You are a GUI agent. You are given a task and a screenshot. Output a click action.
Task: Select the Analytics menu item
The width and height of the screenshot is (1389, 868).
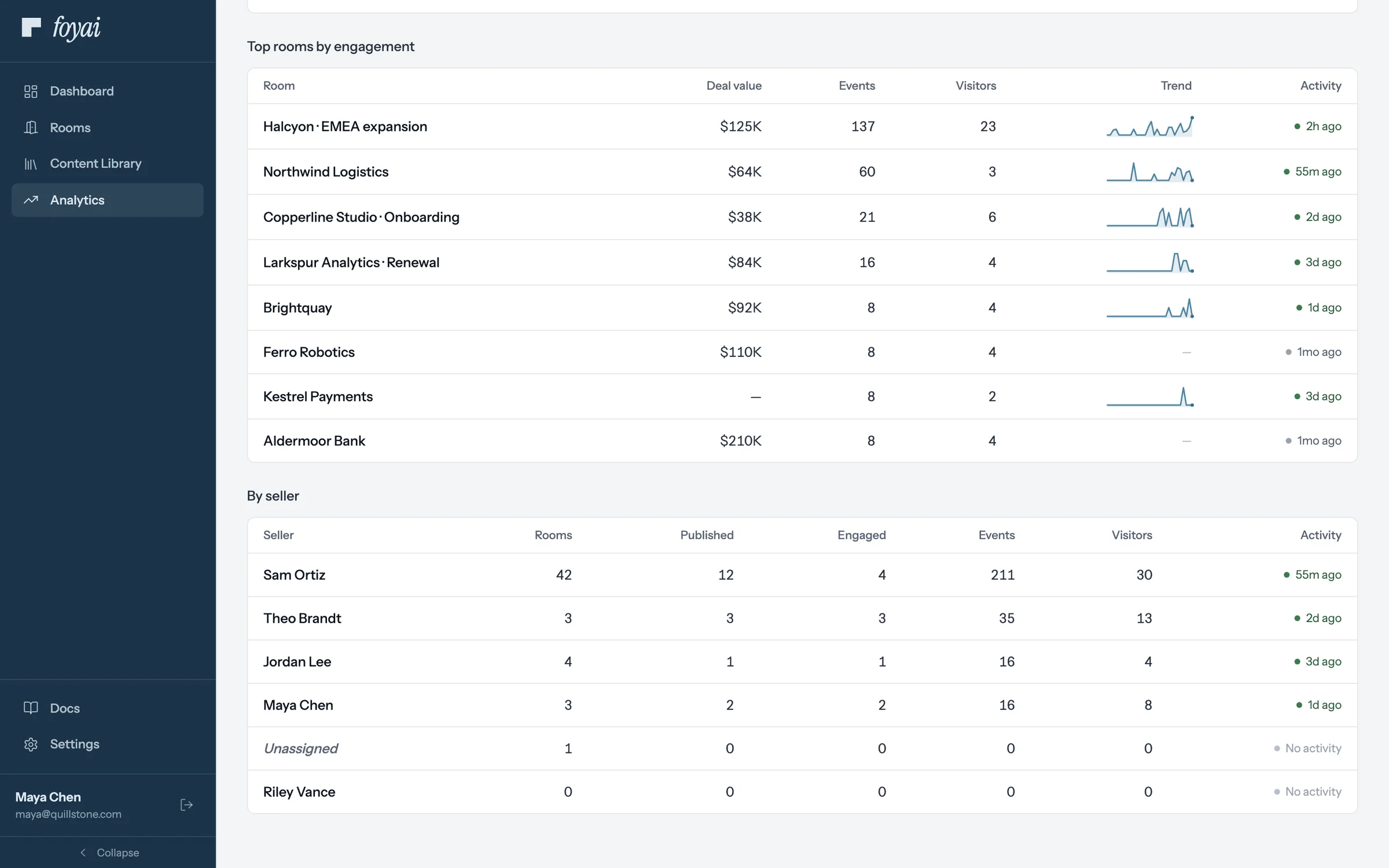coord(108,200)
